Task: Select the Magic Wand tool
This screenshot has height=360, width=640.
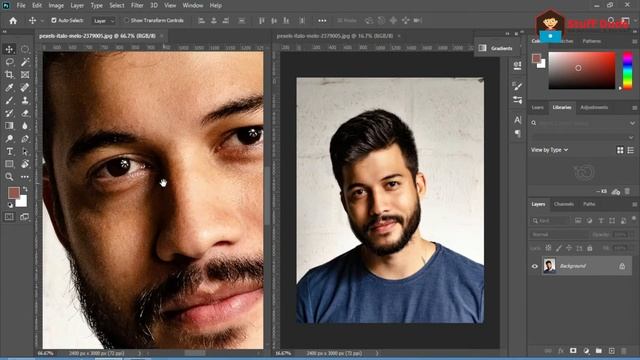Action: coord(25,62)
